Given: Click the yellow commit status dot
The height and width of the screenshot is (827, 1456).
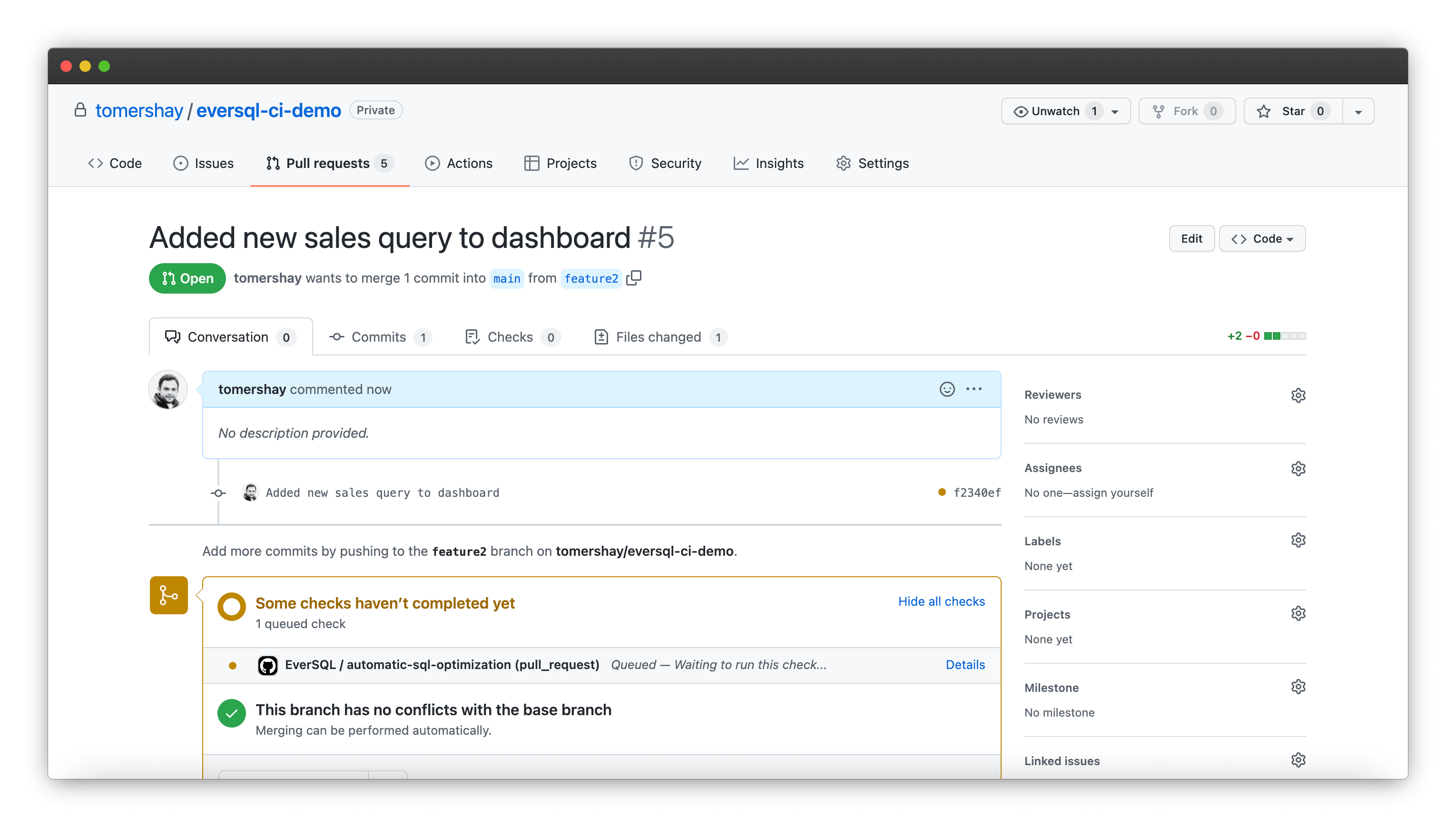Looking at the screenshot, I should (x=942, y=492).
